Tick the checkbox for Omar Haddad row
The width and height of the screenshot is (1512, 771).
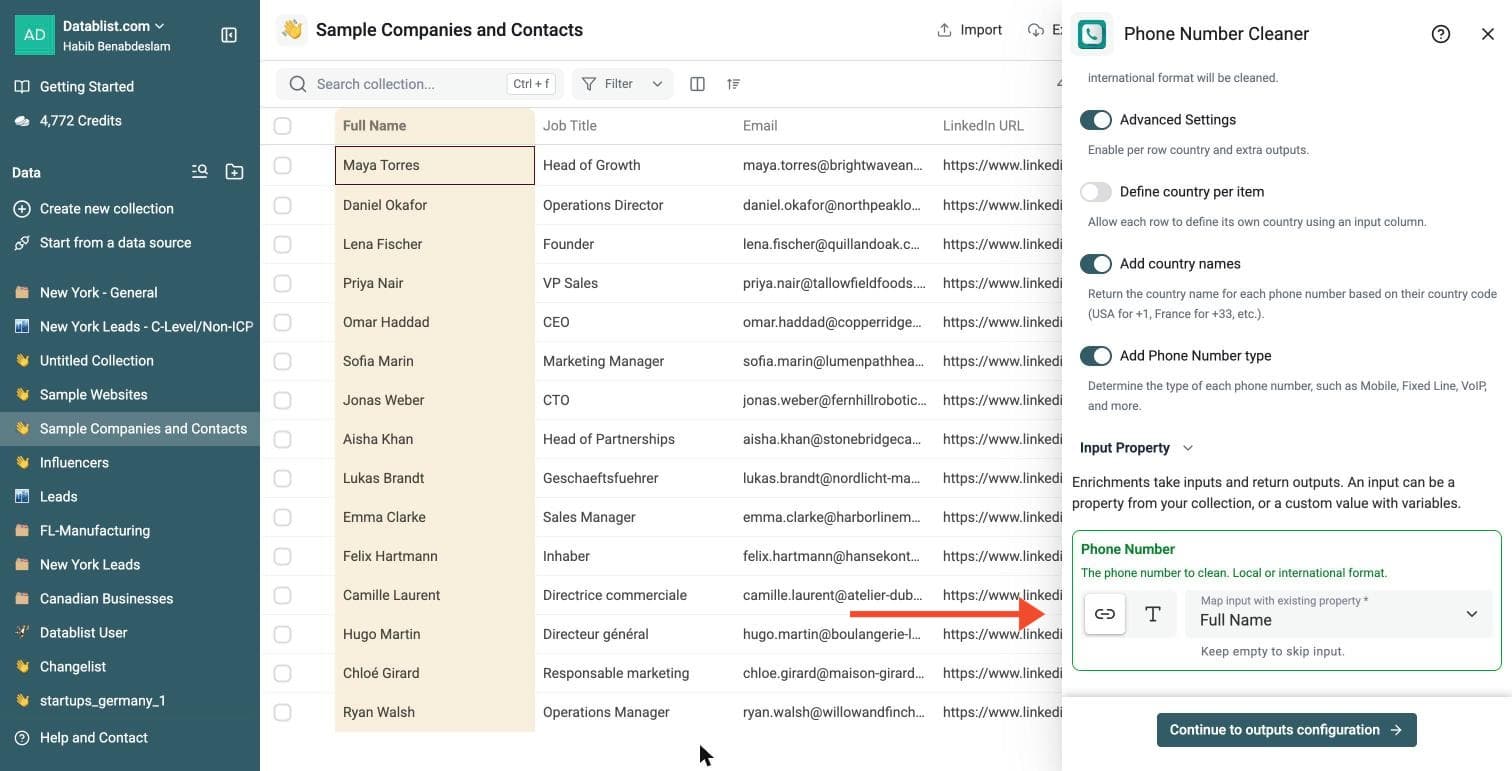283,322
